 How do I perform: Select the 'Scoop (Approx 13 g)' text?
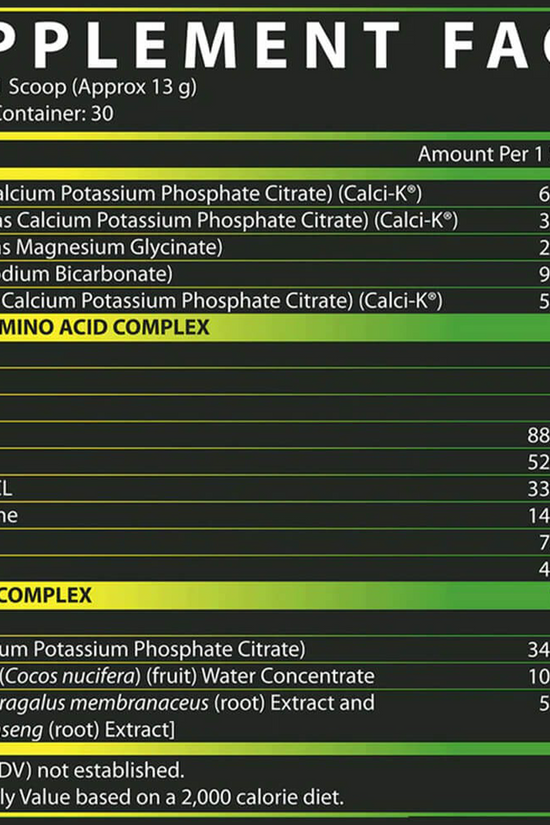click(103, 87)
